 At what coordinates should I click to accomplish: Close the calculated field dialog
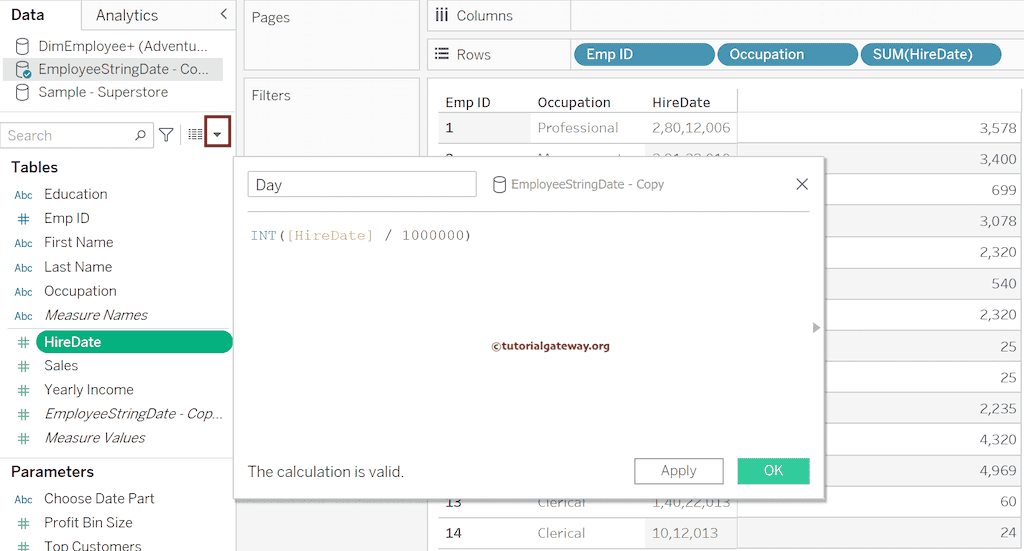pos(801,184)
